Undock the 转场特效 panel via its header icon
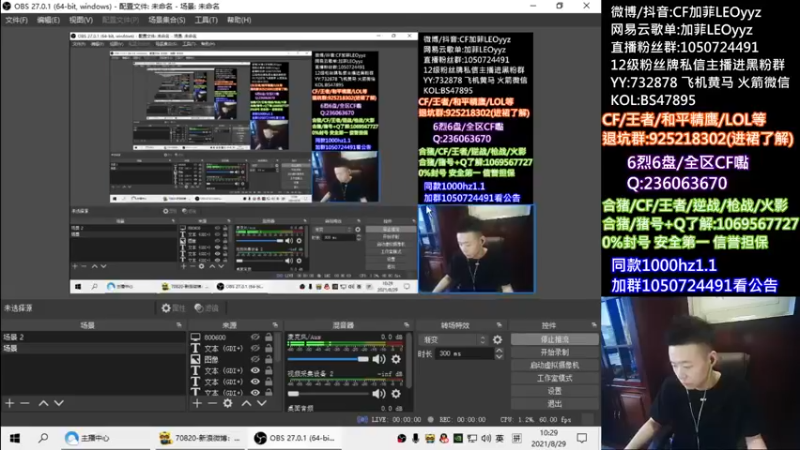Image resolution: width=800 pixels, height=450 pixels. coord(499,324)
